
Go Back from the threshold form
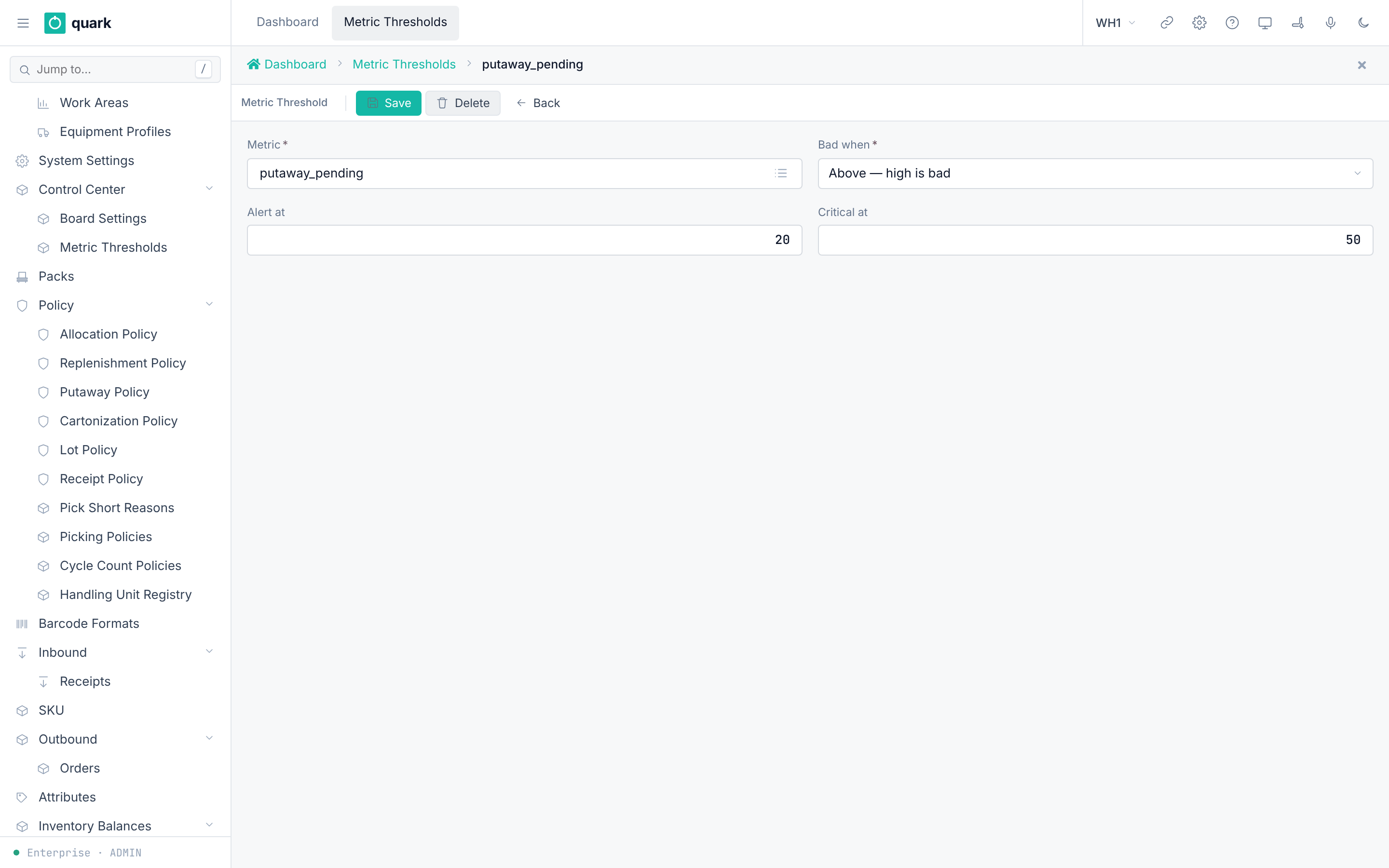[538, 103]
